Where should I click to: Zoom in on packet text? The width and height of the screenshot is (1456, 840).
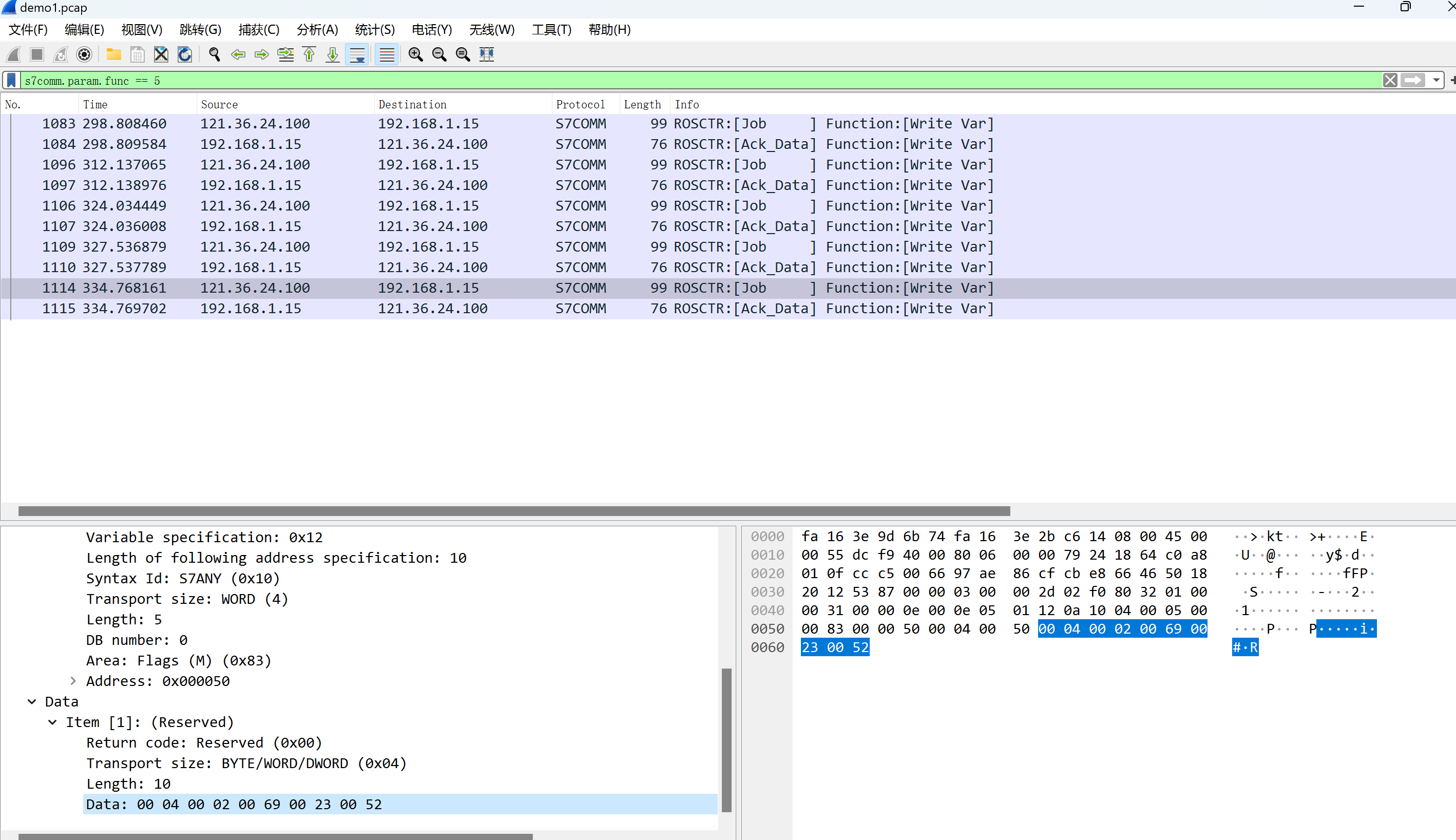(415, 54)
